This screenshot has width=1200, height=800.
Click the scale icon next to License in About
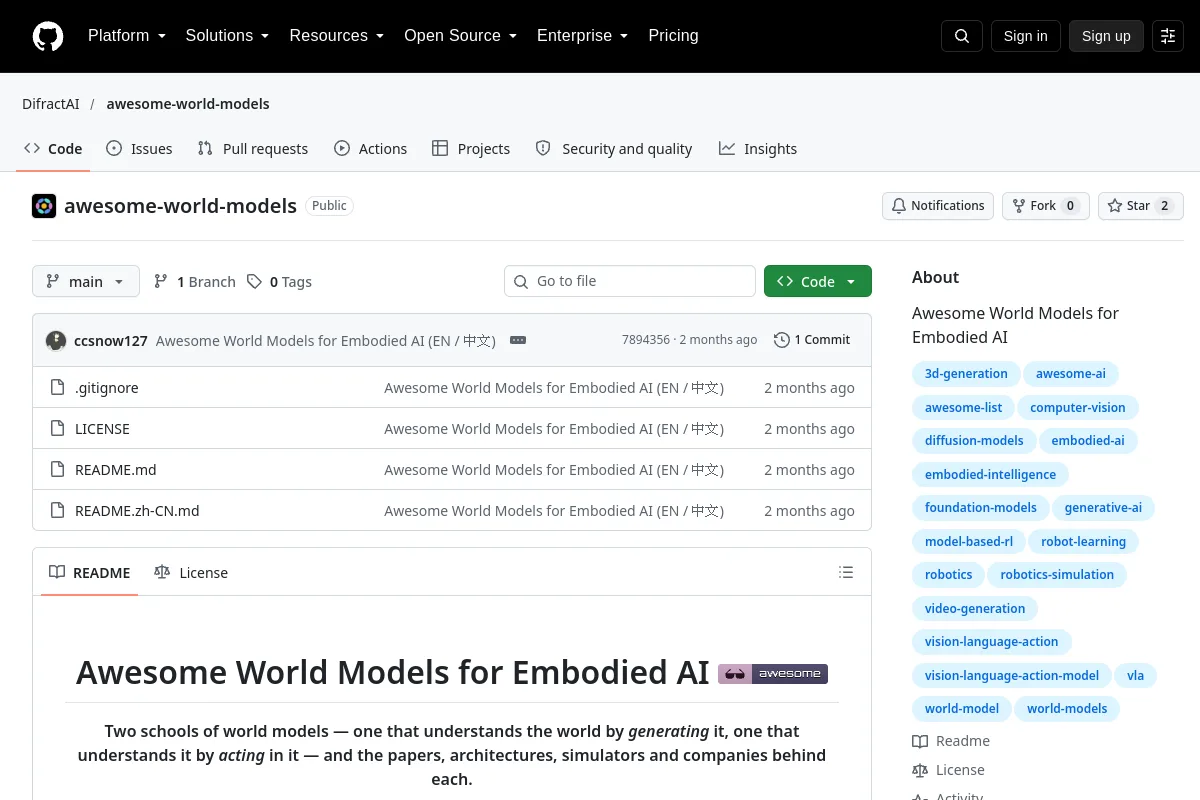click(920, 770)
